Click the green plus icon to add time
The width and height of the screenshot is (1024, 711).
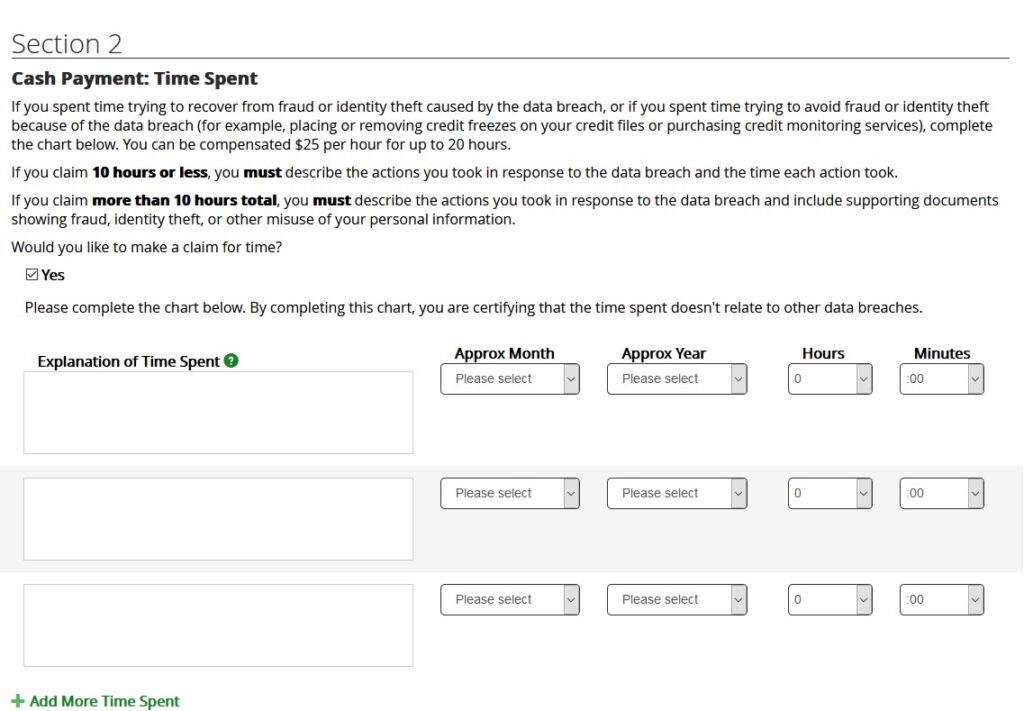(x=18, y=701)
